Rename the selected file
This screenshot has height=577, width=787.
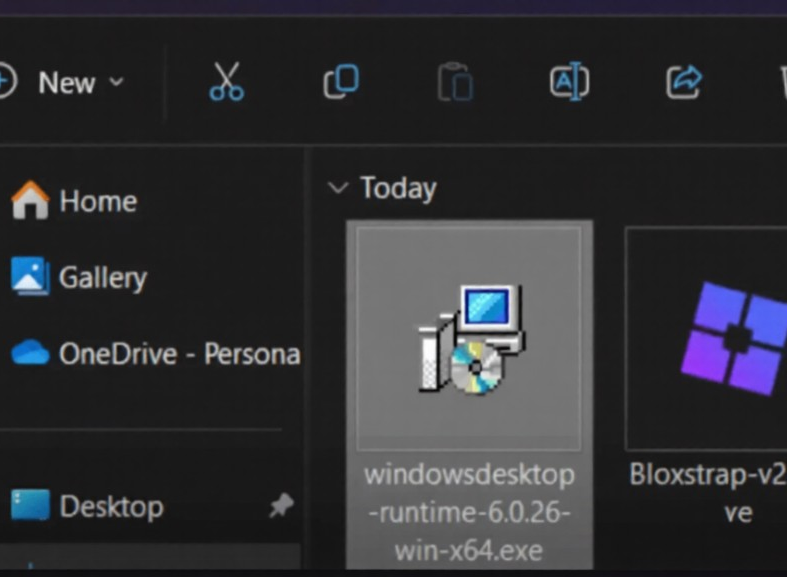pyautogui.click(x=570, y=81)
